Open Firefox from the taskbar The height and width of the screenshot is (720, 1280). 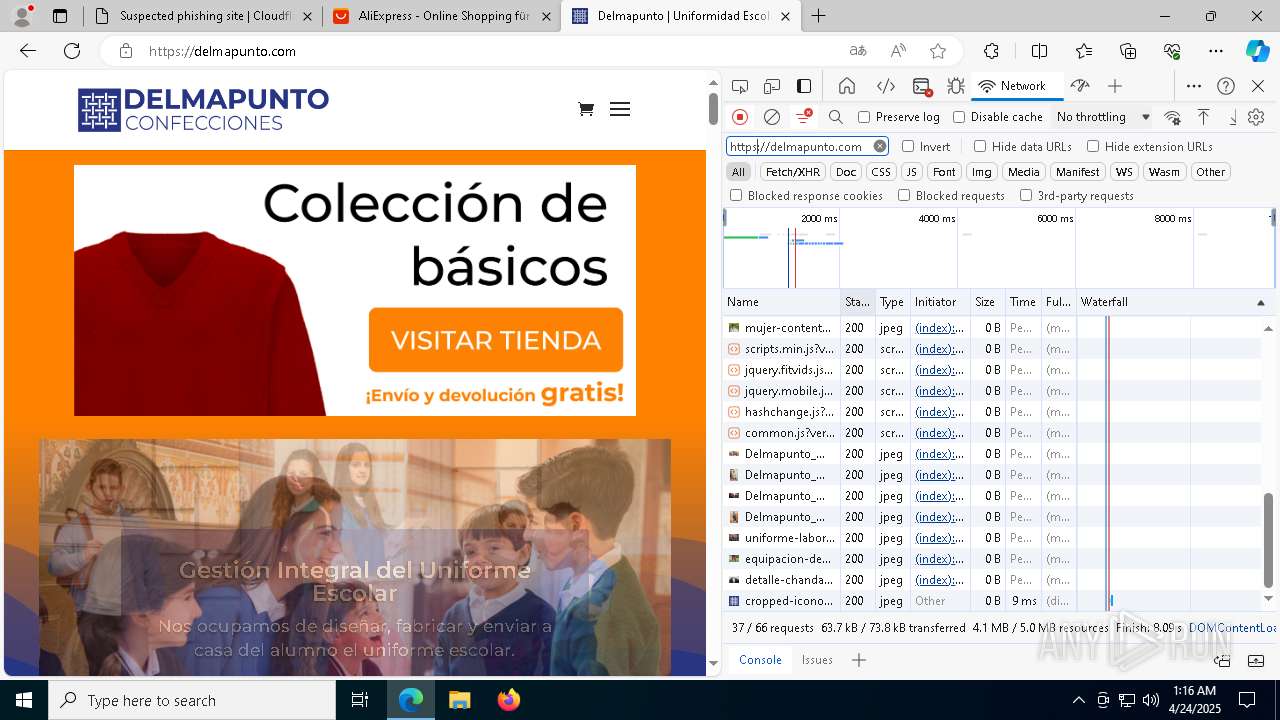click(x=508, y=700)
